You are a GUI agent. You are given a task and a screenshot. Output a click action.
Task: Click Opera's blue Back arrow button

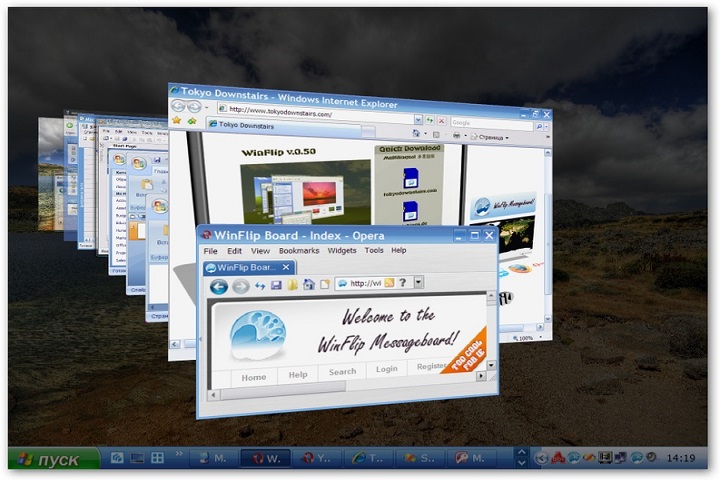coord(218,286)
